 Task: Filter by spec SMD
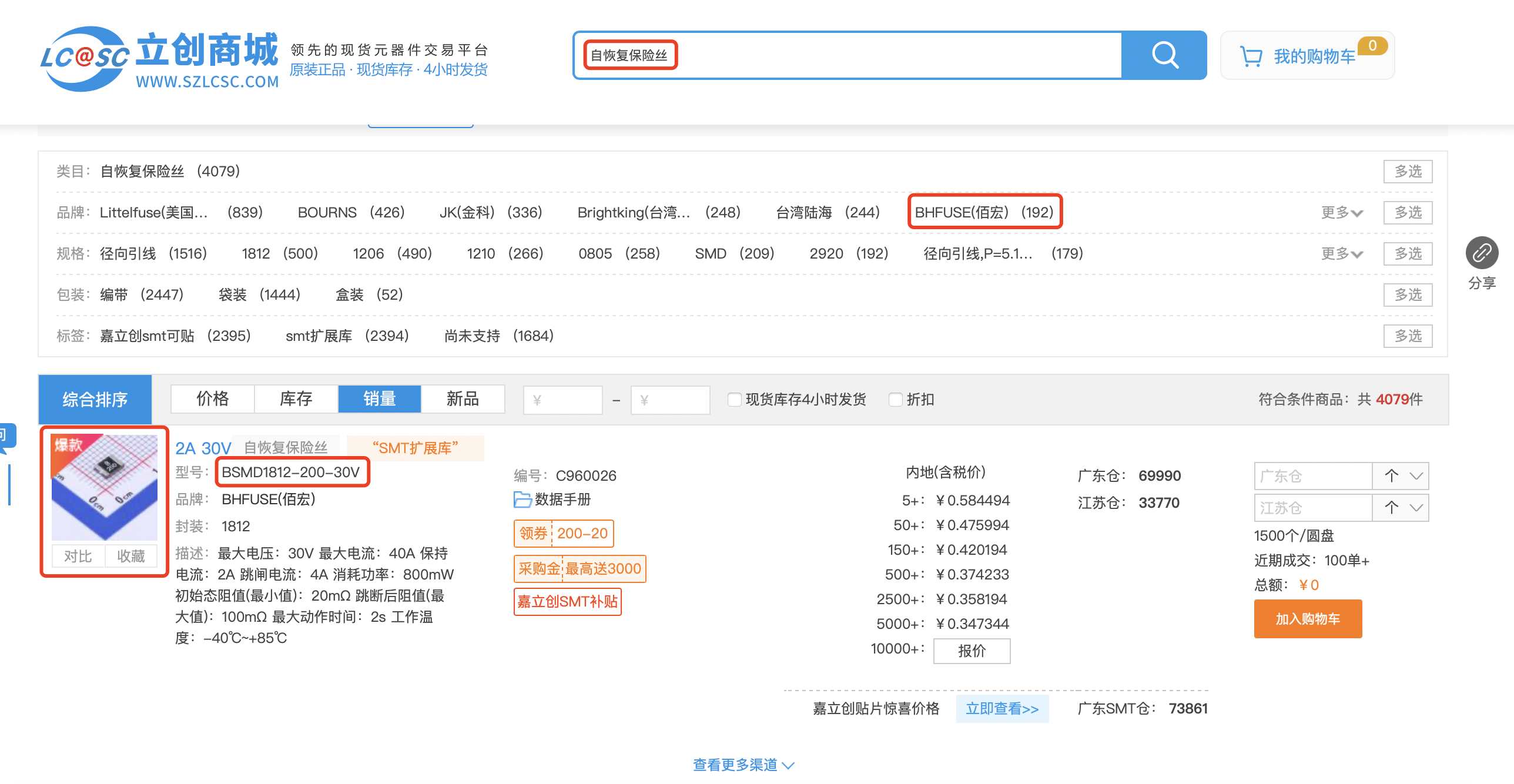[735, 253]
